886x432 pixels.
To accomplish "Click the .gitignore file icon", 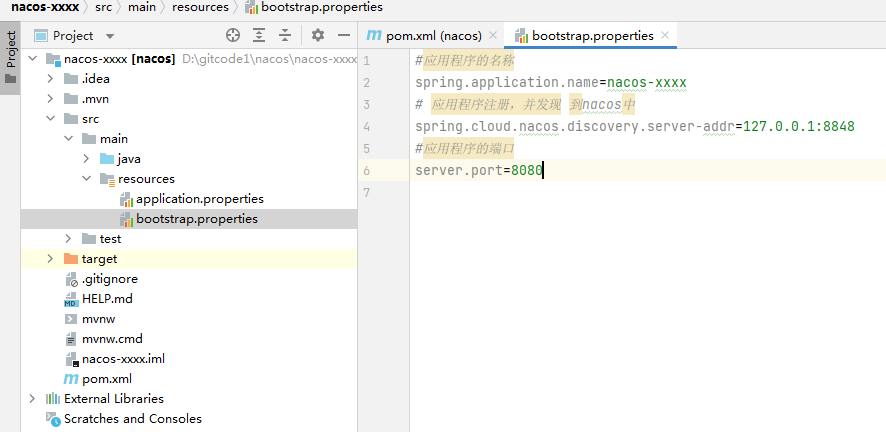I will pyautogui.click(x=71, y=279).
